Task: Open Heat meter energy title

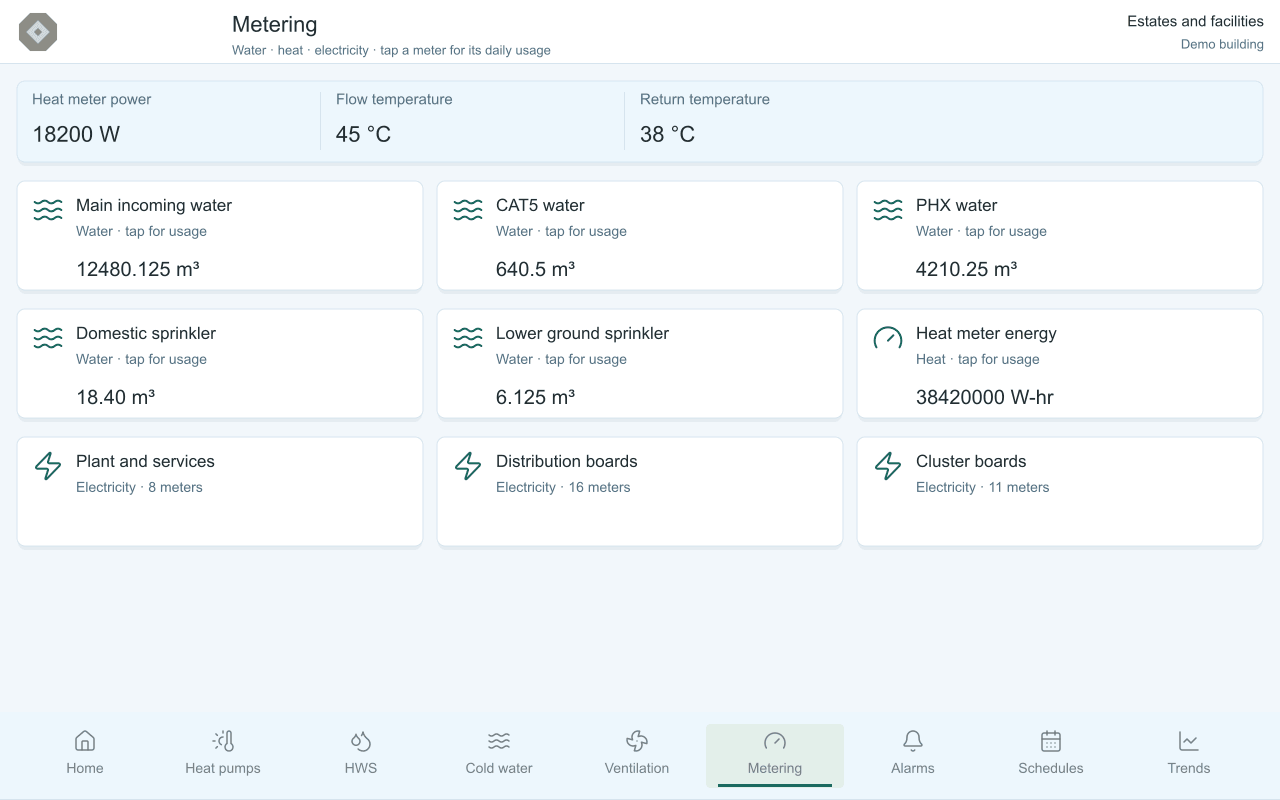Action: [986, 333]
